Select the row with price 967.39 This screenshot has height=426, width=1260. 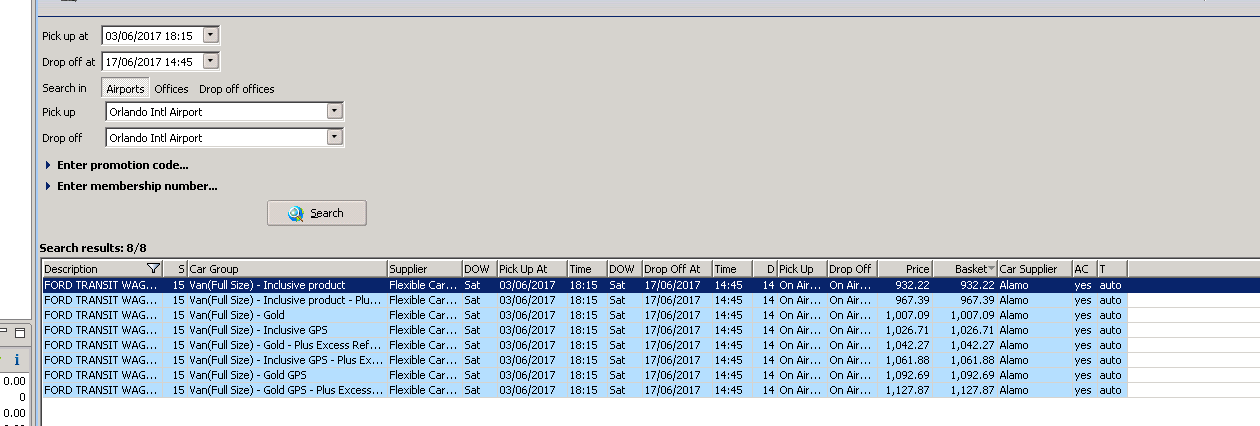point(584,300)
